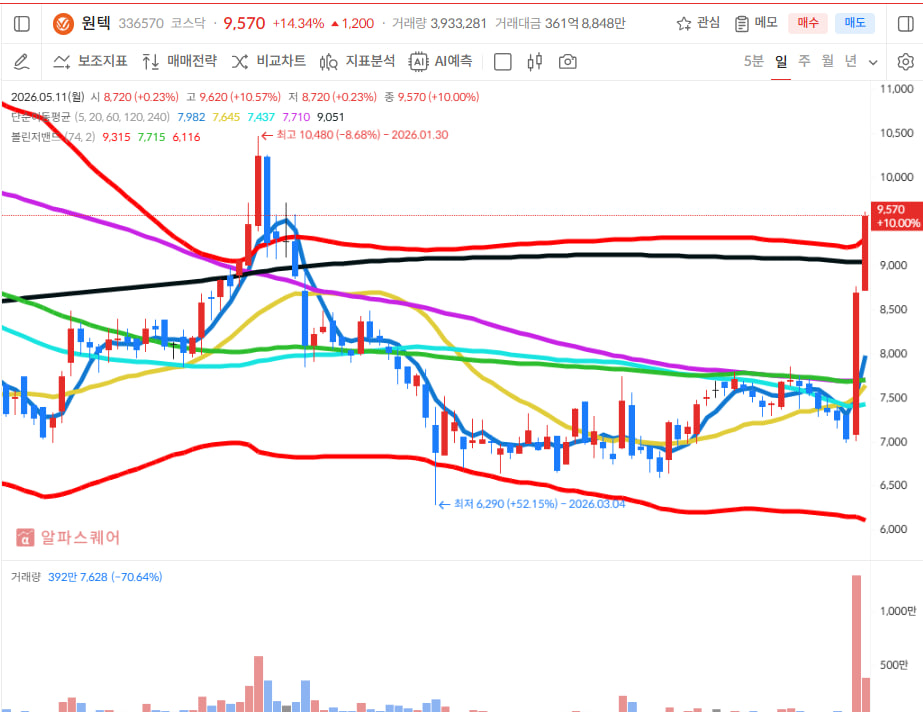Screen dimensions: 923x712
Task: Click the 매도 sell button
Action: (855, 23)
